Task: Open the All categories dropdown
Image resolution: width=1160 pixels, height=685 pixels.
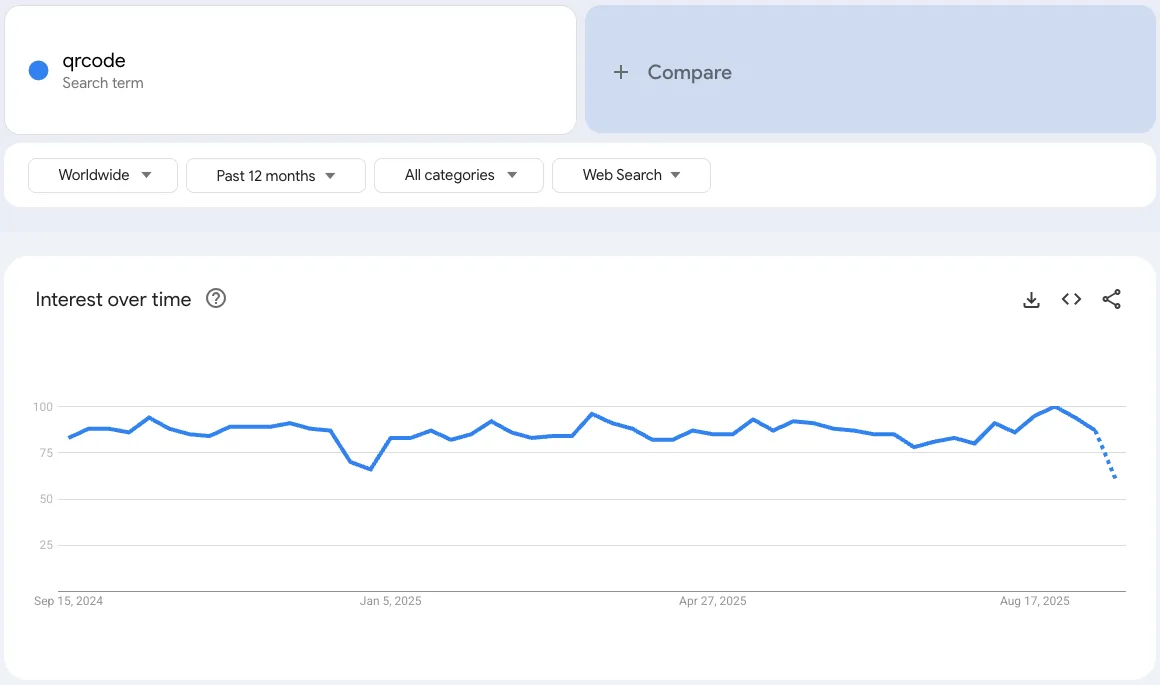Action: pos(459,175)
